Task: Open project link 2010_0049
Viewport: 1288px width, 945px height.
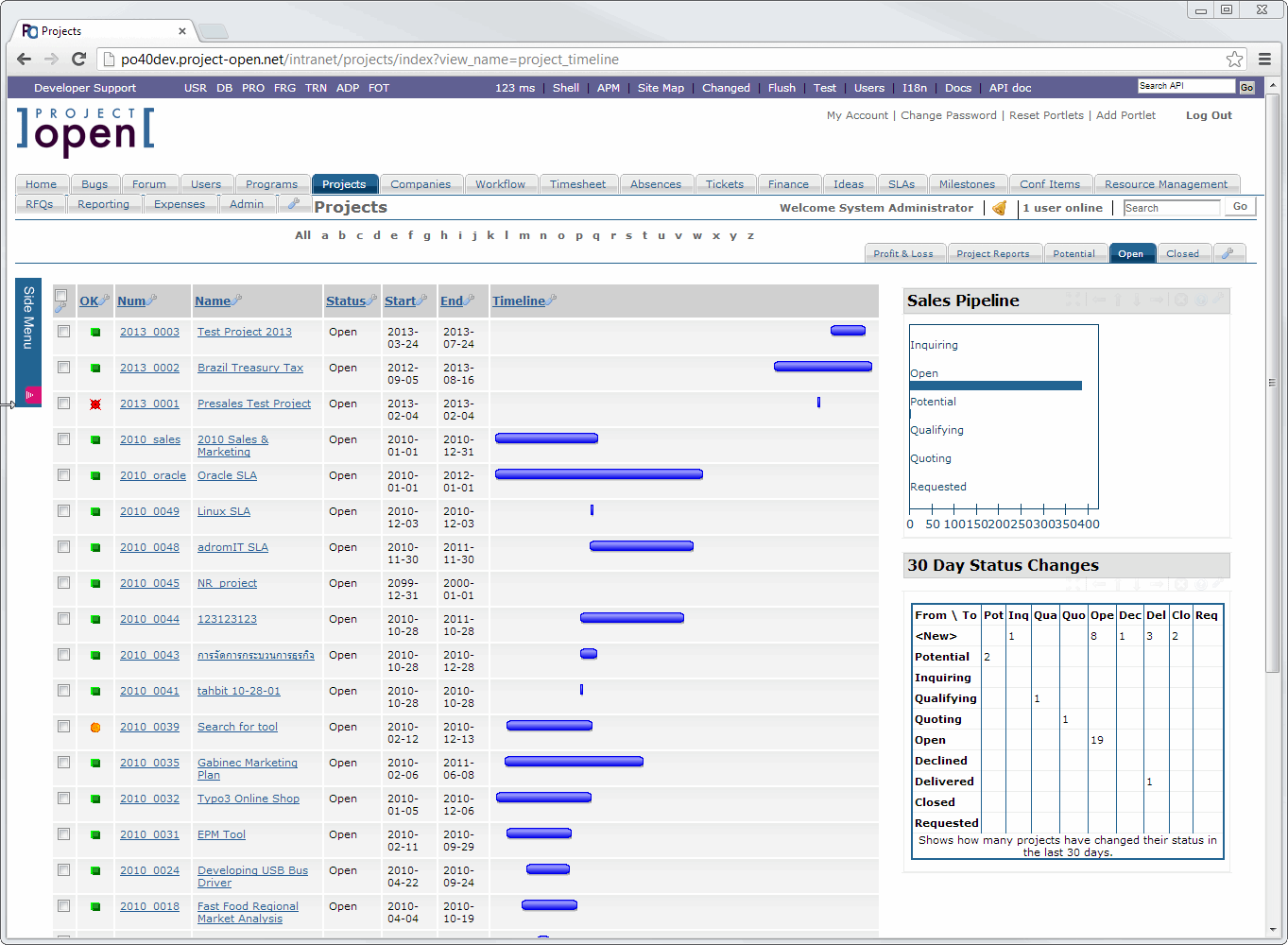Action: (149, 511)
